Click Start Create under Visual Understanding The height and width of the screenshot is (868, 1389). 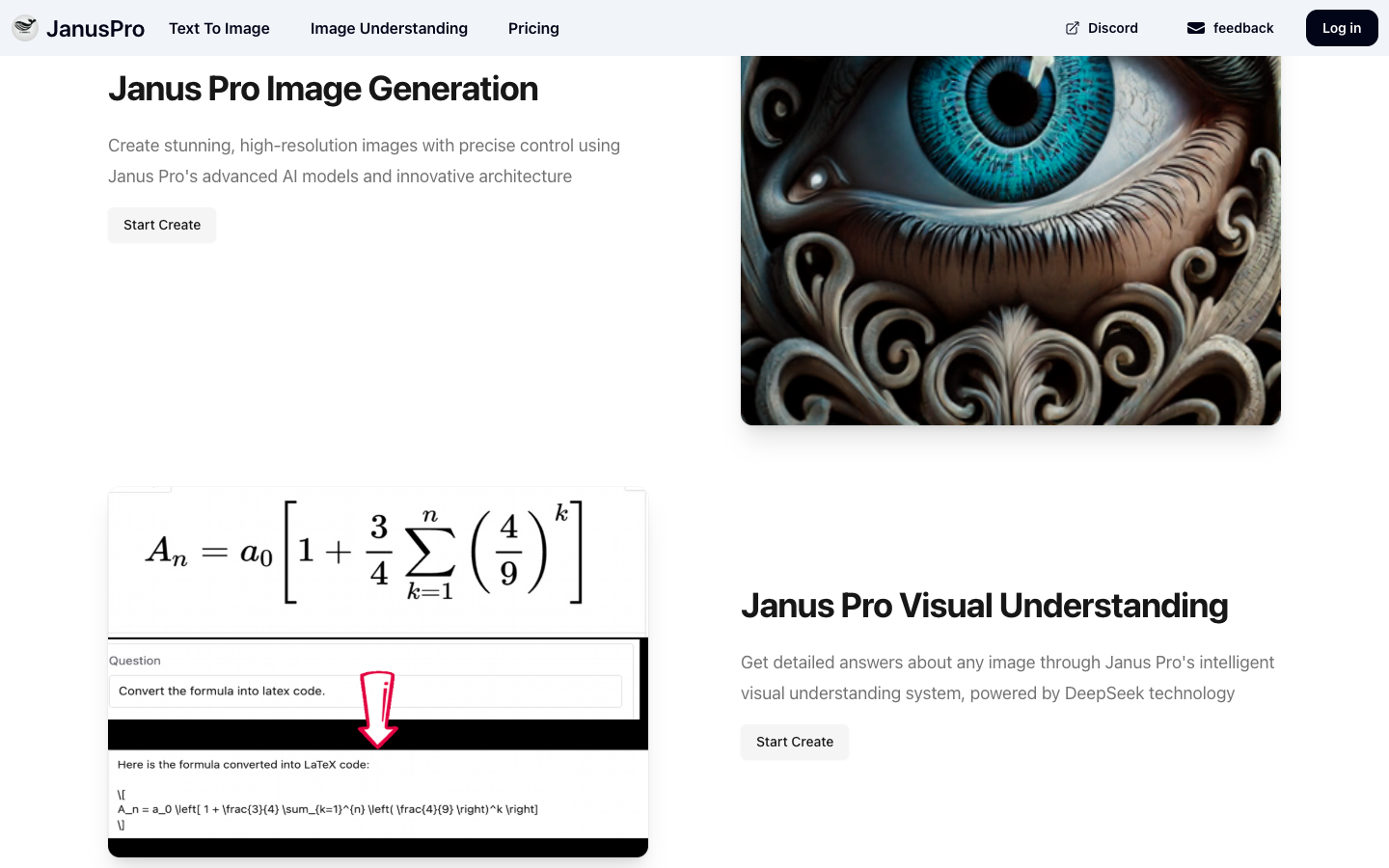click(795, 742)
